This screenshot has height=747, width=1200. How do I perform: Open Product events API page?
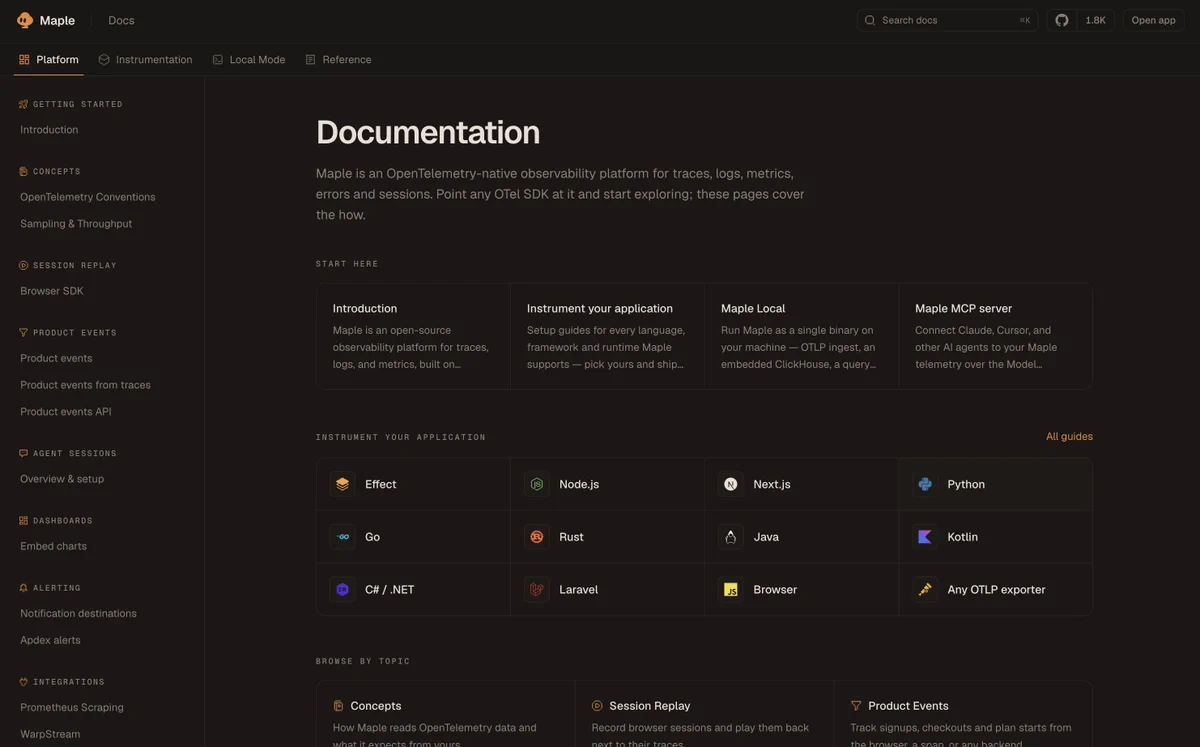click(66, 412)
